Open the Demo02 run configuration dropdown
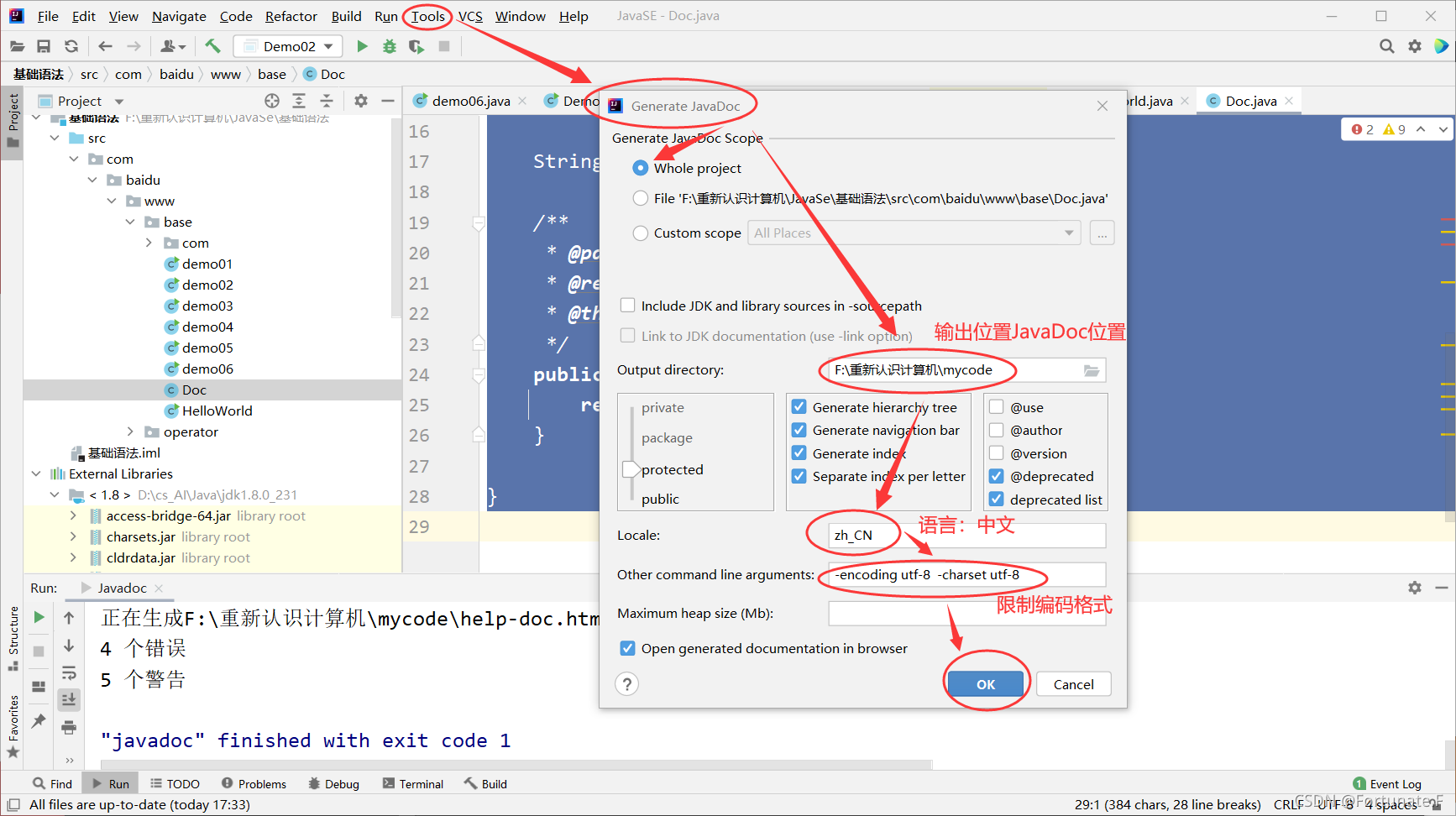The width and height of the screenshot is (1456, 816). click(288, 46)
